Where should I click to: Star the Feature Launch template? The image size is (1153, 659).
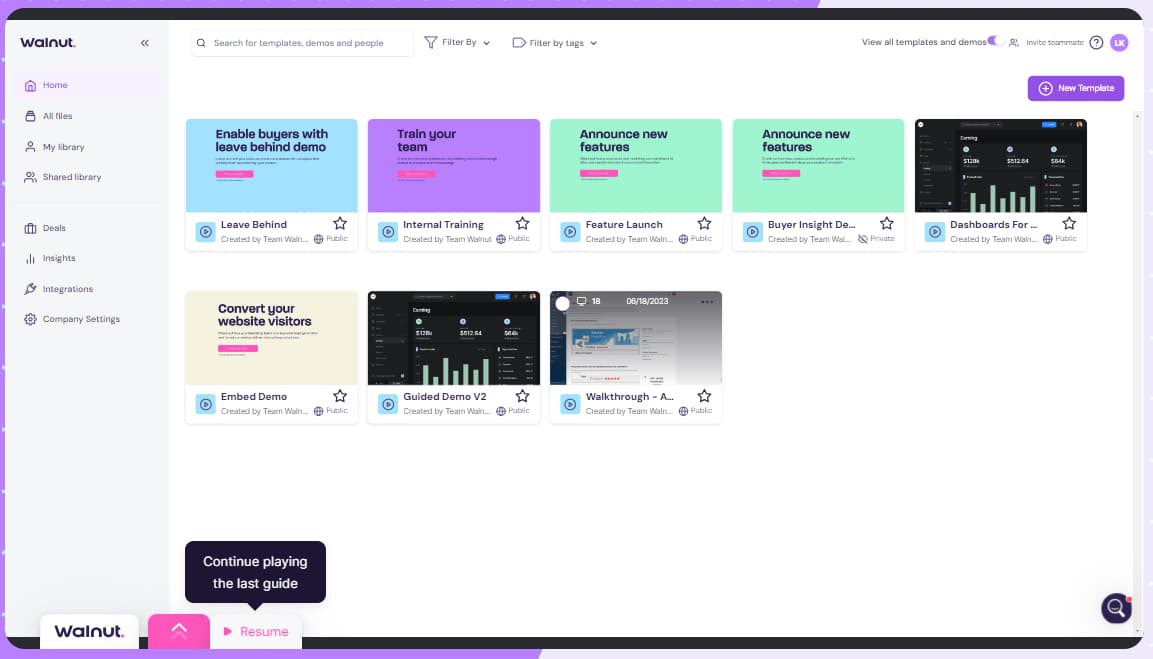pos(704,224)
